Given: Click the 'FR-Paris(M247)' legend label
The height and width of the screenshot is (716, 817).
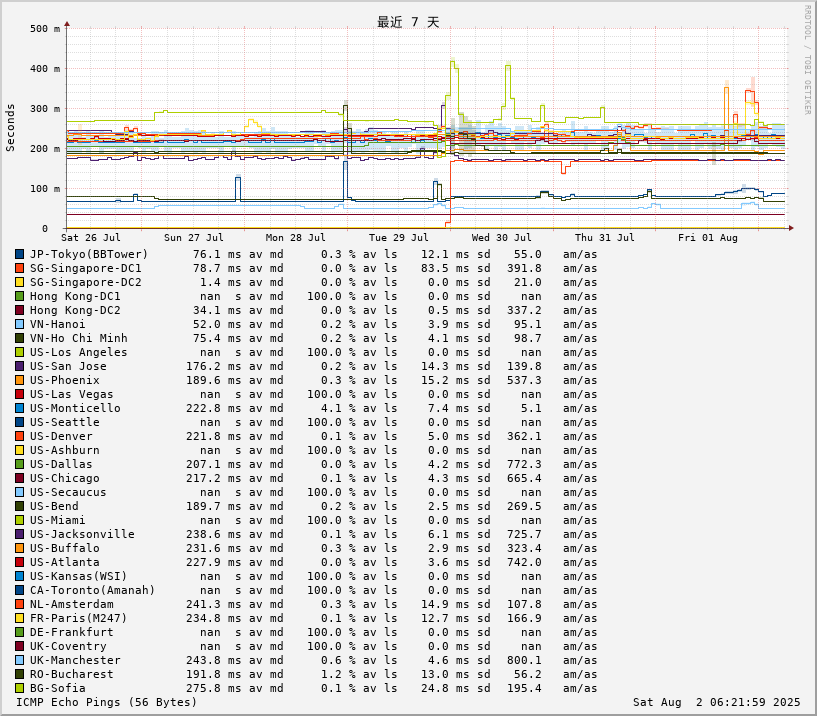Looking at the screenshot, I should click(79, 619).
